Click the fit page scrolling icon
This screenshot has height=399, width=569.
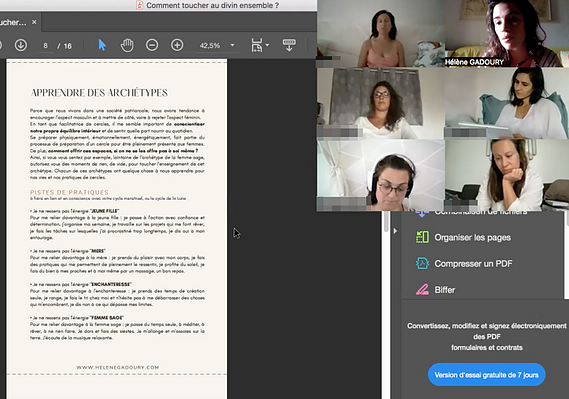pyautogui.click(x=257, y=45)
